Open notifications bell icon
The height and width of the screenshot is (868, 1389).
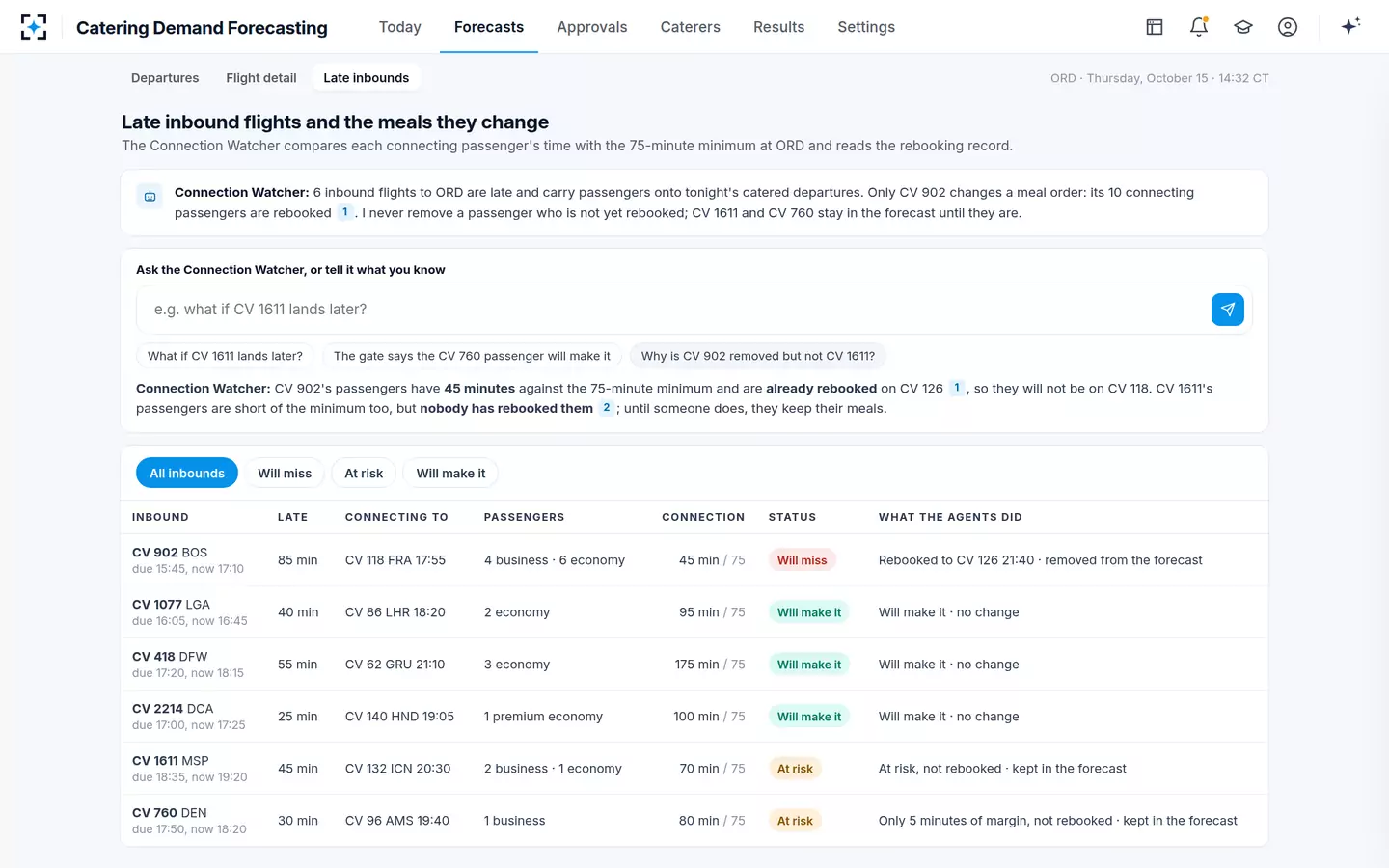click(x=1199, y=27)
